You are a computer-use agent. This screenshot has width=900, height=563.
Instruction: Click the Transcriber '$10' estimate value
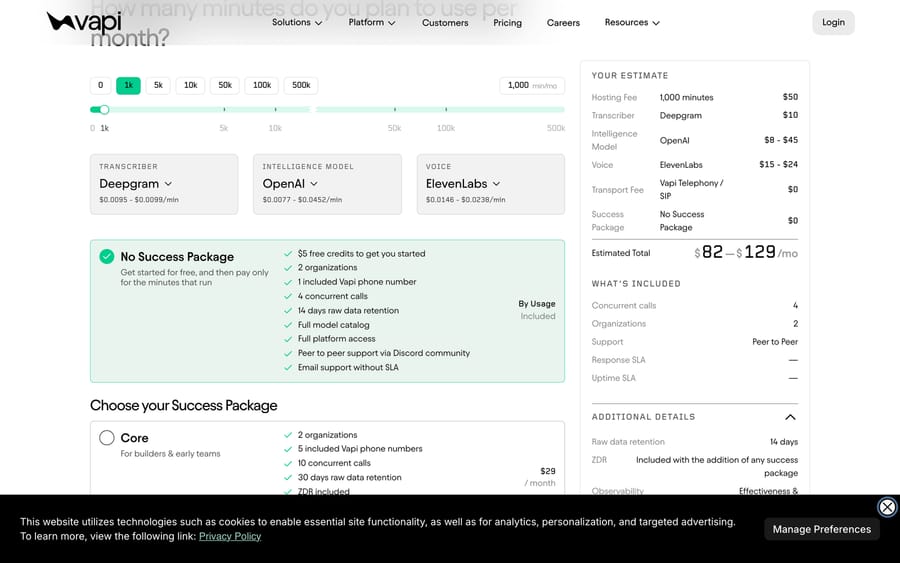[x=790, y=115]
